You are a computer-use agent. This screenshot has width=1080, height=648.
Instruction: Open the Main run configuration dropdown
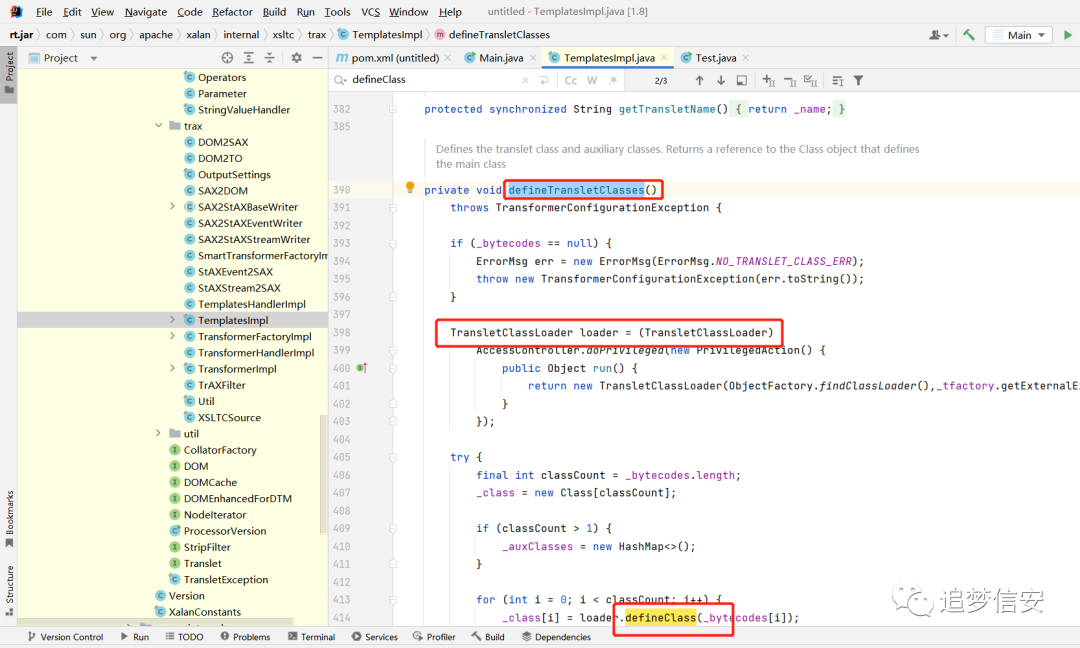pos(1019,35)
